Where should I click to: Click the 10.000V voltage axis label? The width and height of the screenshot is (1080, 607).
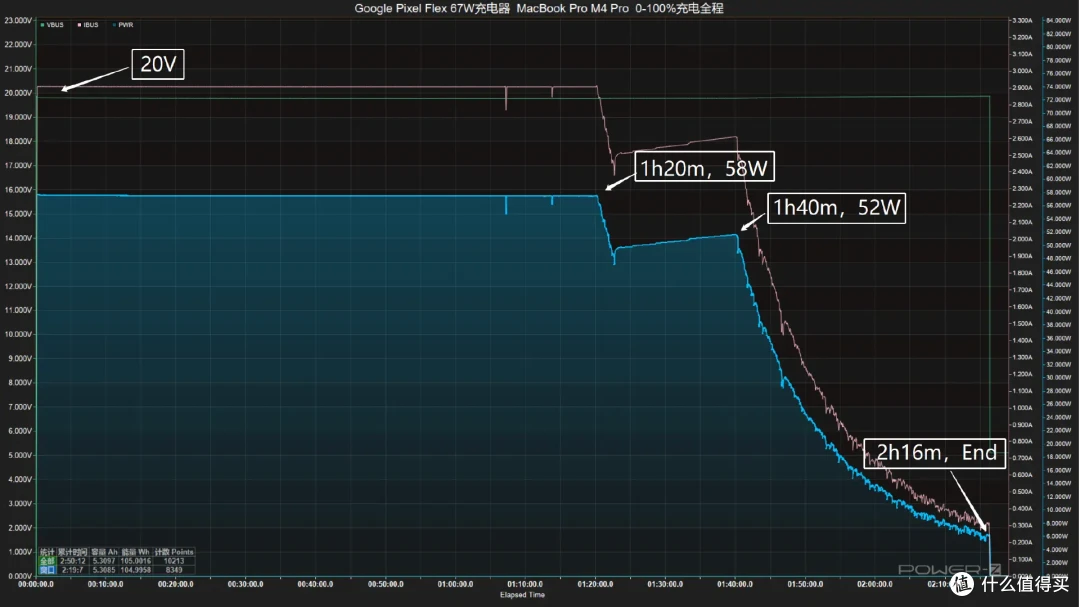click(x=18, y=334)
